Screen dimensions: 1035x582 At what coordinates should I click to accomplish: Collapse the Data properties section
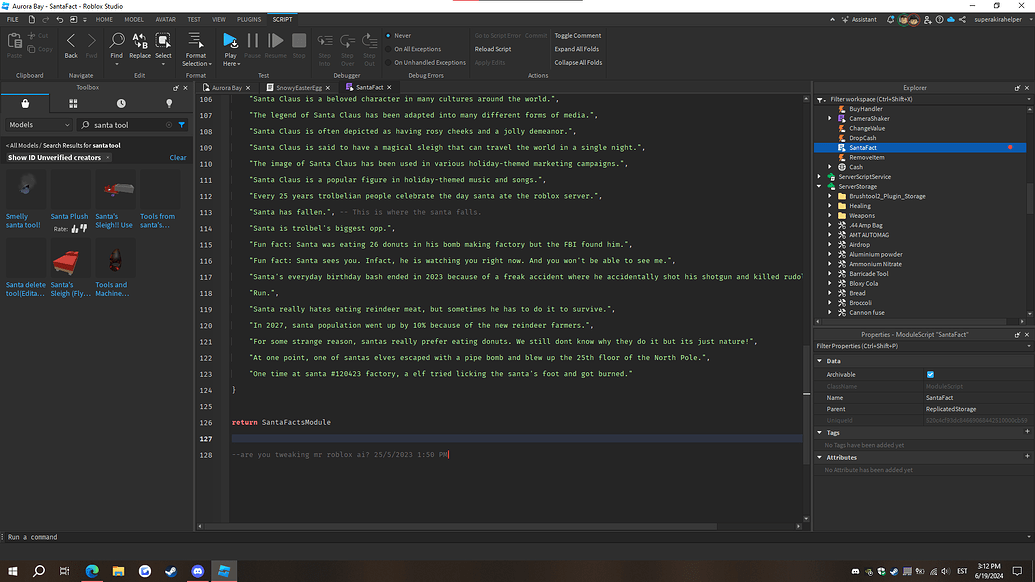point(820,361)
